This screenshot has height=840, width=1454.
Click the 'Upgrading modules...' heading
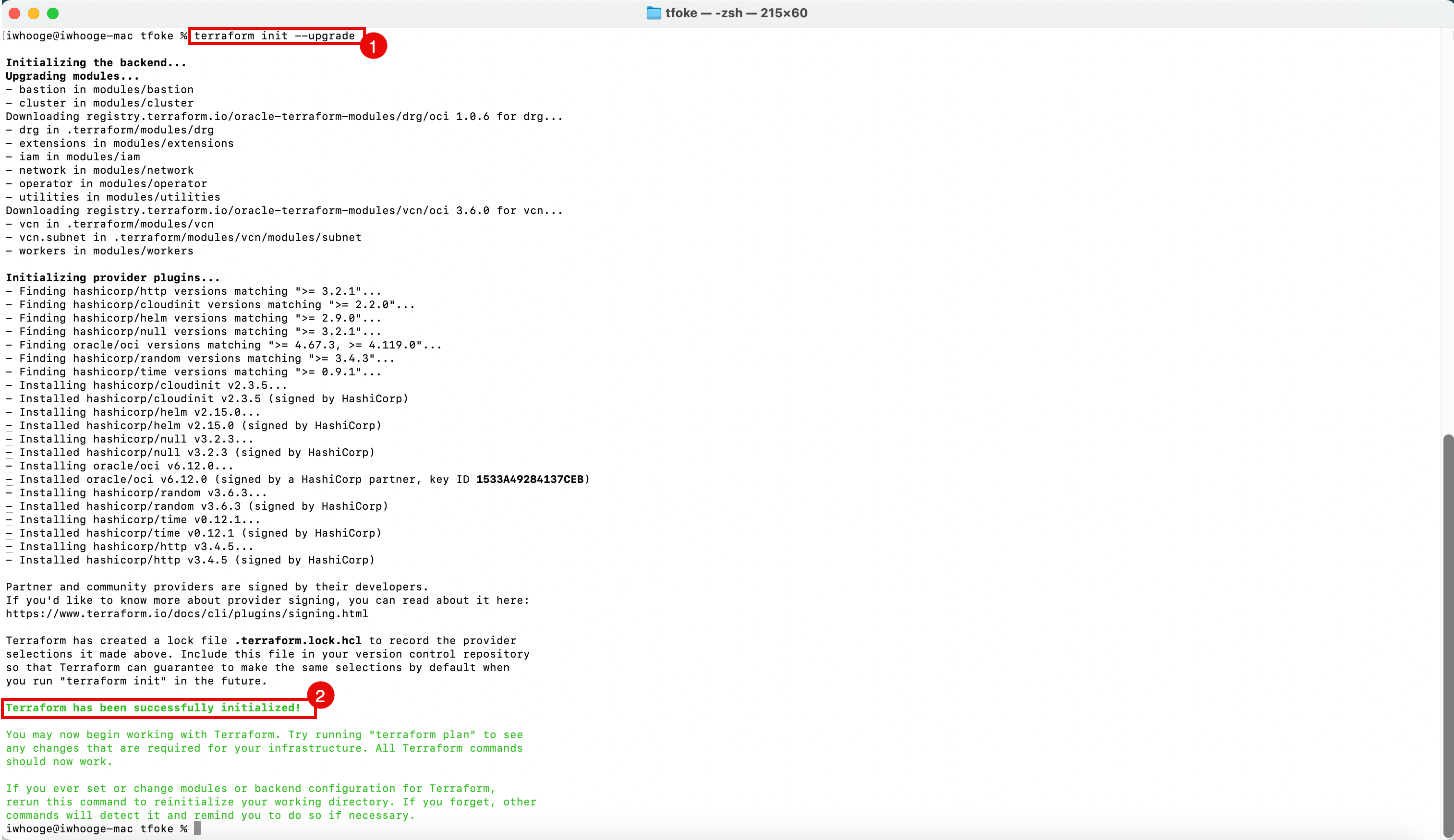(x=72, y=76)
